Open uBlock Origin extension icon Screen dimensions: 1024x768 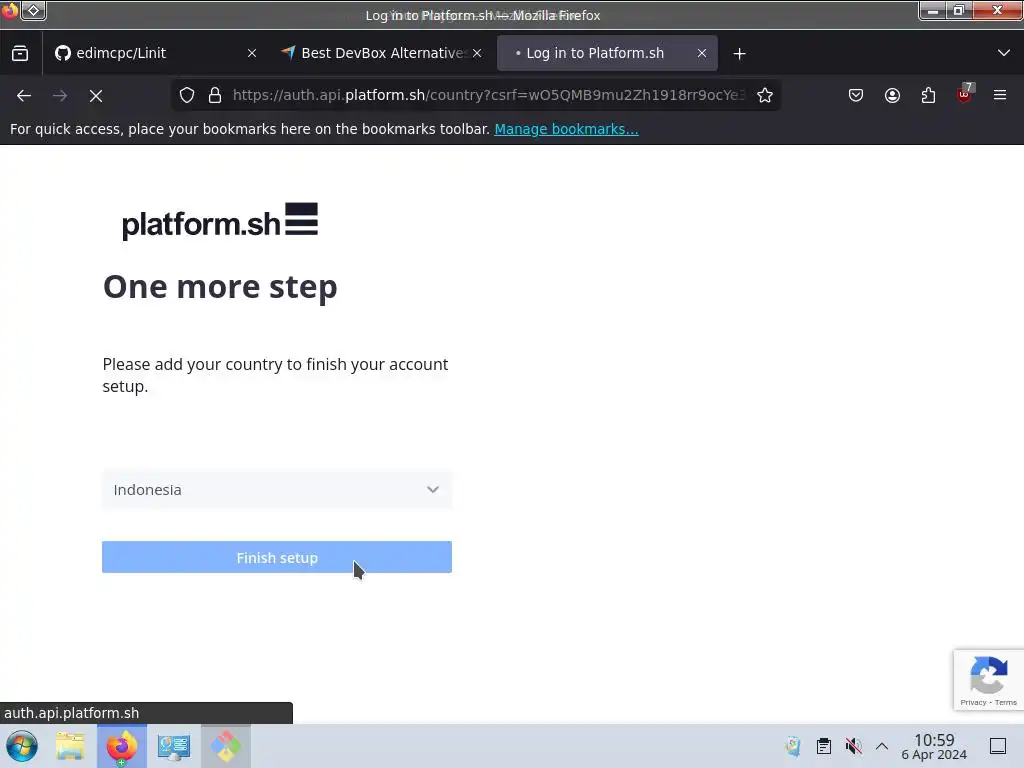(965, 95)
